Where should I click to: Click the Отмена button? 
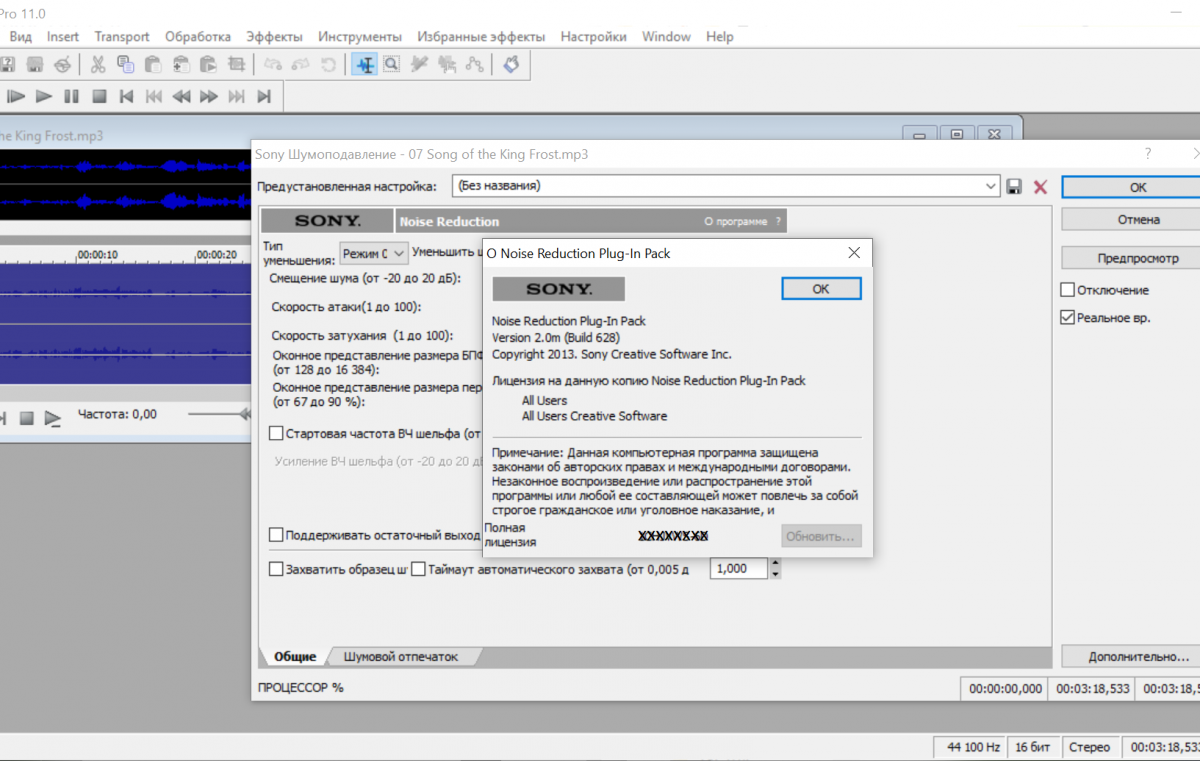pos(1138,219)
